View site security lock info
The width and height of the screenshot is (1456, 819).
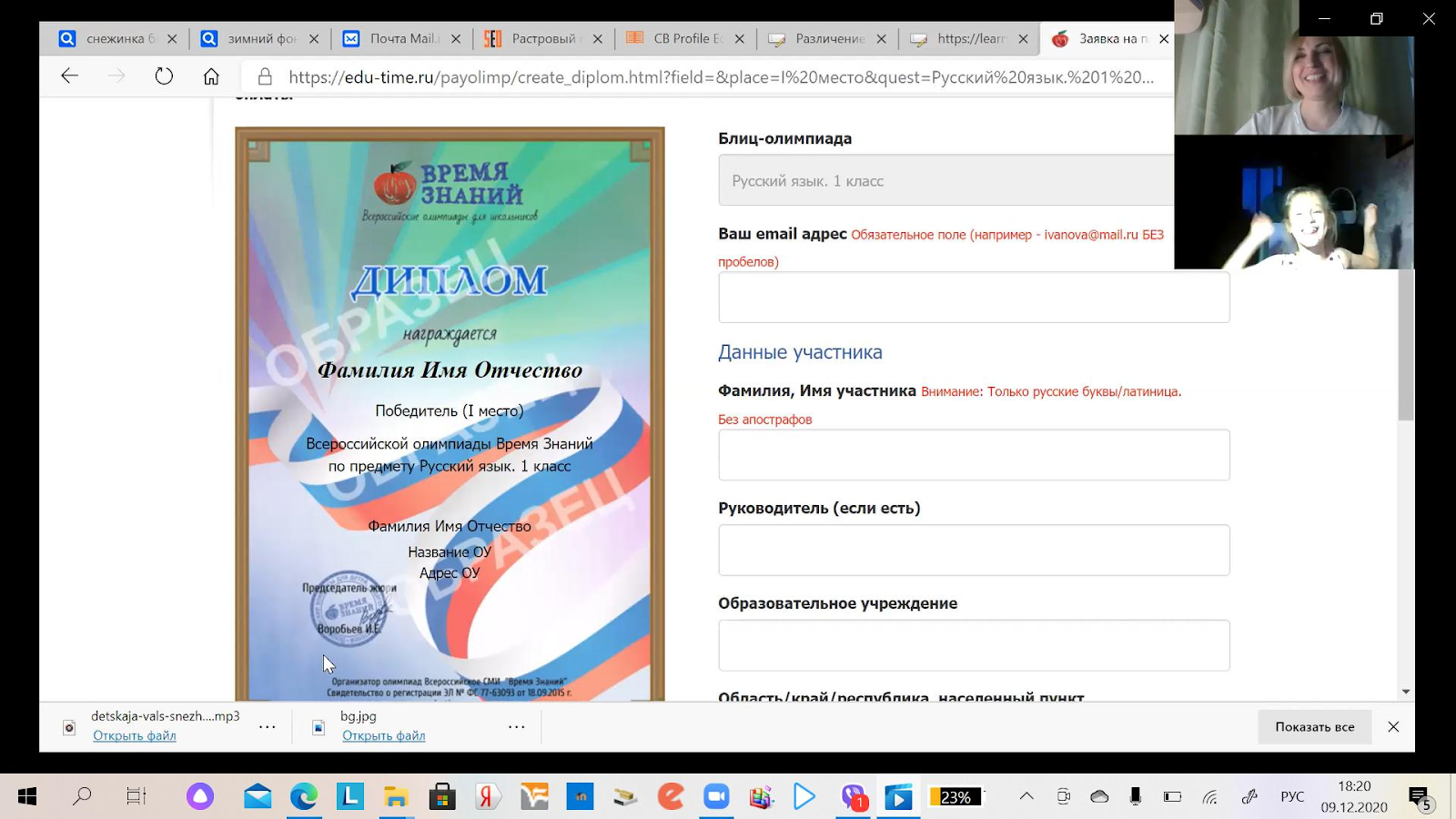coord(265,76)
